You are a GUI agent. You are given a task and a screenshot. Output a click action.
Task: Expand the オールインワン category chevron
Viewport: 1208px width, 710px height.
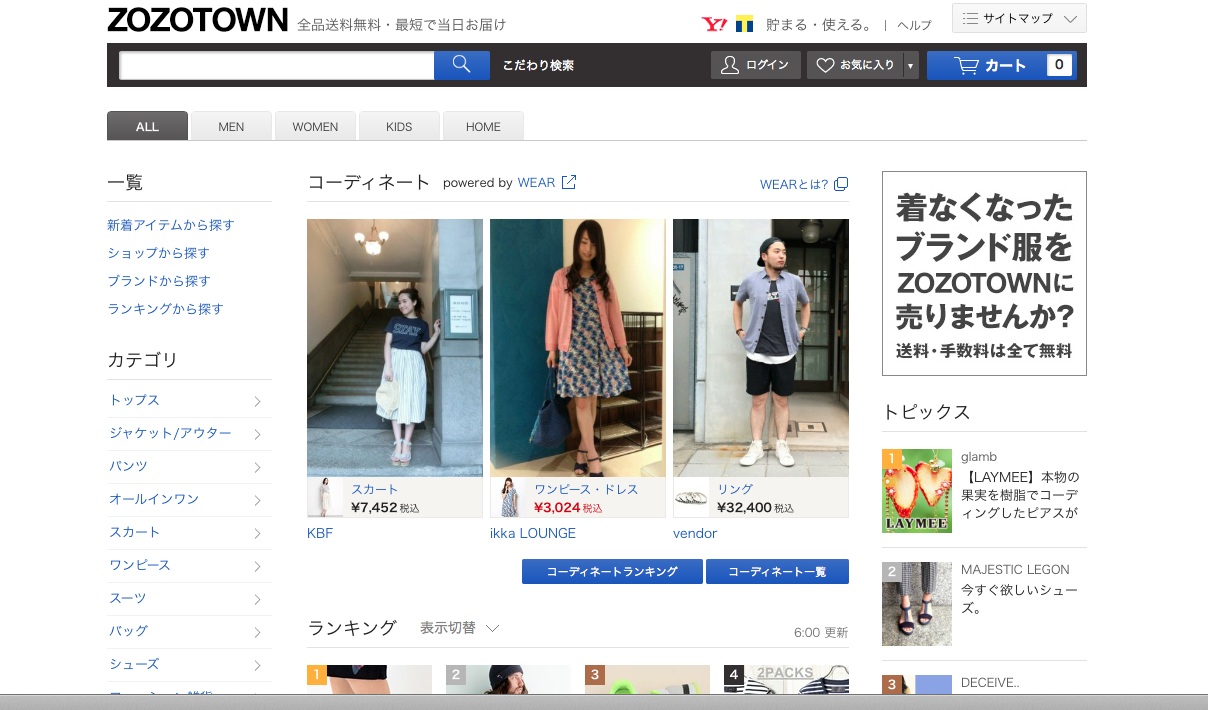[257, 500]
